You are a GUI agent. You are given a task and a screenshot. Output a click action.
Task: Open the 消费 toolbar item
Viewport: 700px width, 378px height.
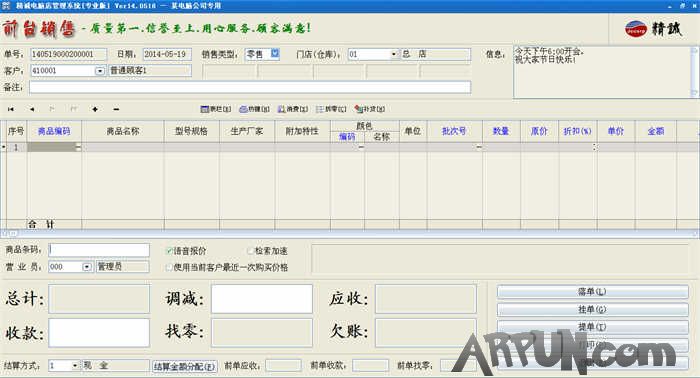[293, 109]
